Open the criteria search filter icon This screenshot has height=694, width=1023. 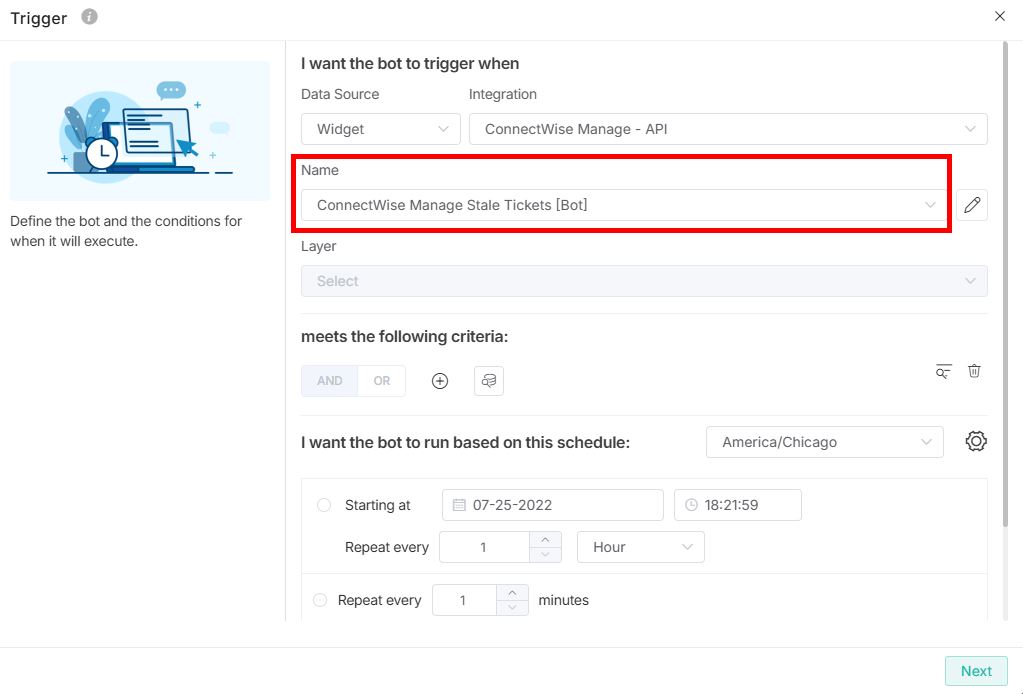pyautogui.click(x=943, y=371)
